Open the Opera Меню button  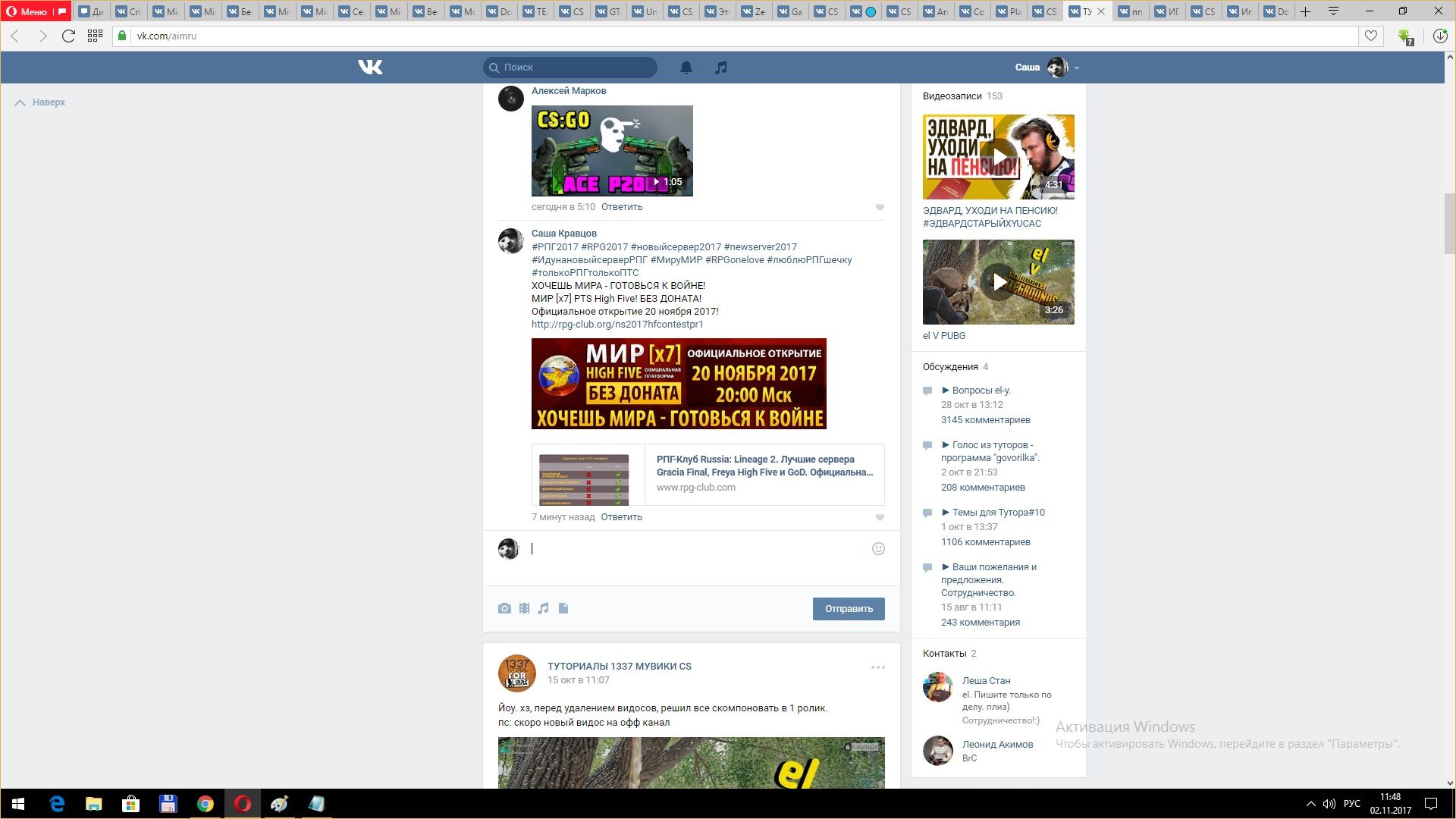[29, 11]
